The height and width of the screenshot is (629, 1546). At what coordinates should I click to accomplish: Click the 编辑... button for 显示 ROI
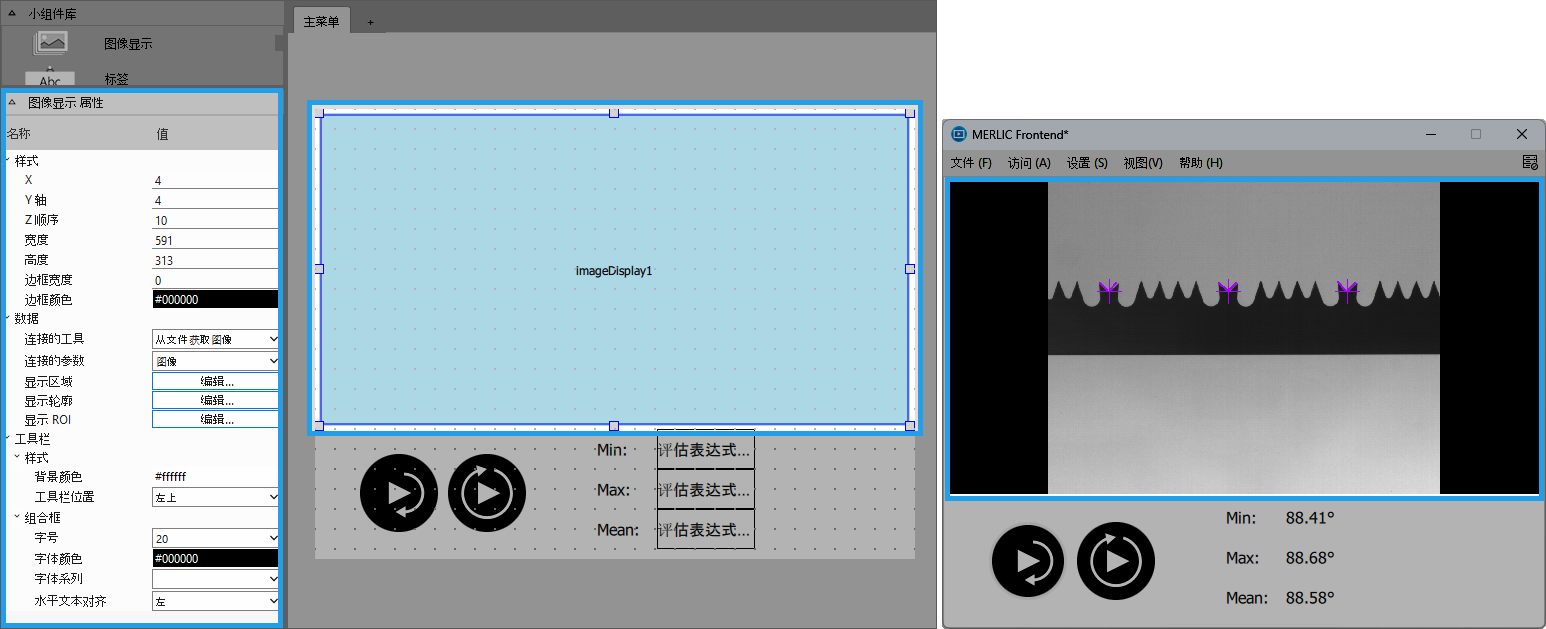click(216, 420)
